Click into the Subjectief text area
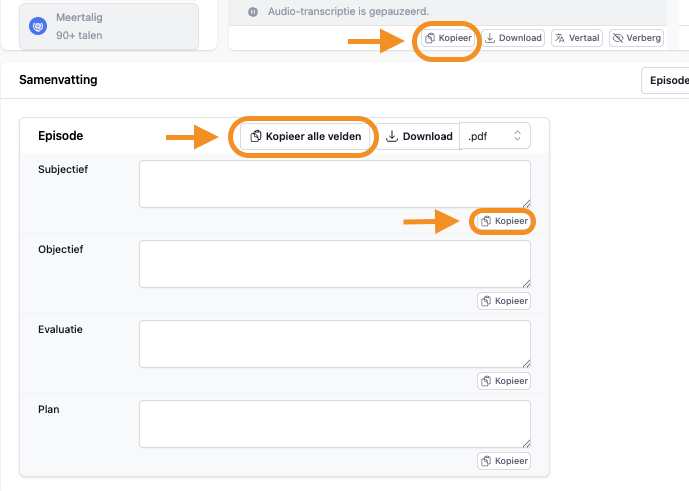689x491 pixels. point(334,184)
